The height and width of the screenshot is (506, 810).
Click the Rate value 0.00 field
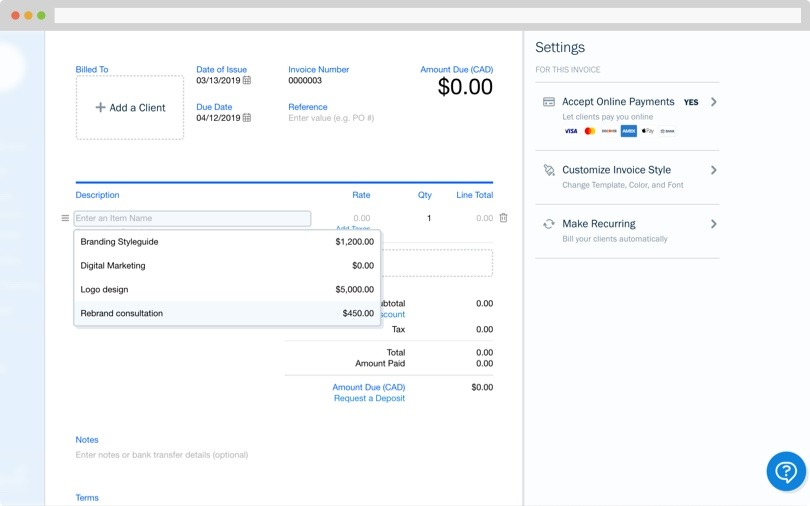click(x=362, y=218)
